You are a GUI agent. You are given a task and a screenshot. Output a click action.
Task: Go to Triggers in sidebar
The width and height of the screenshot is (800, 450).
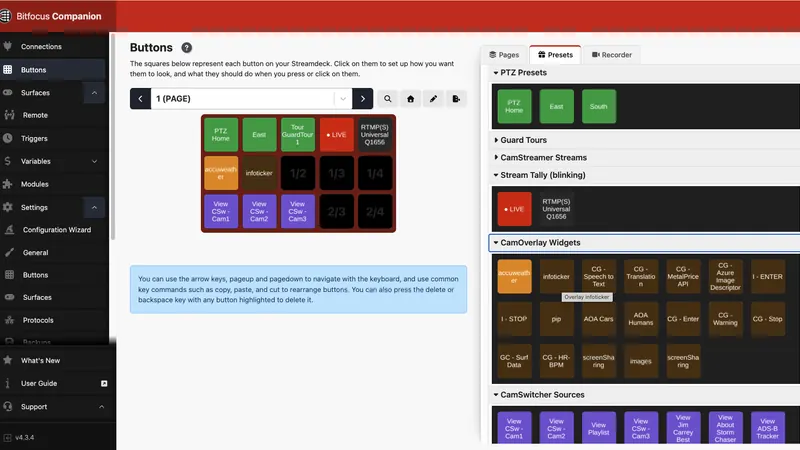point(34,138)
